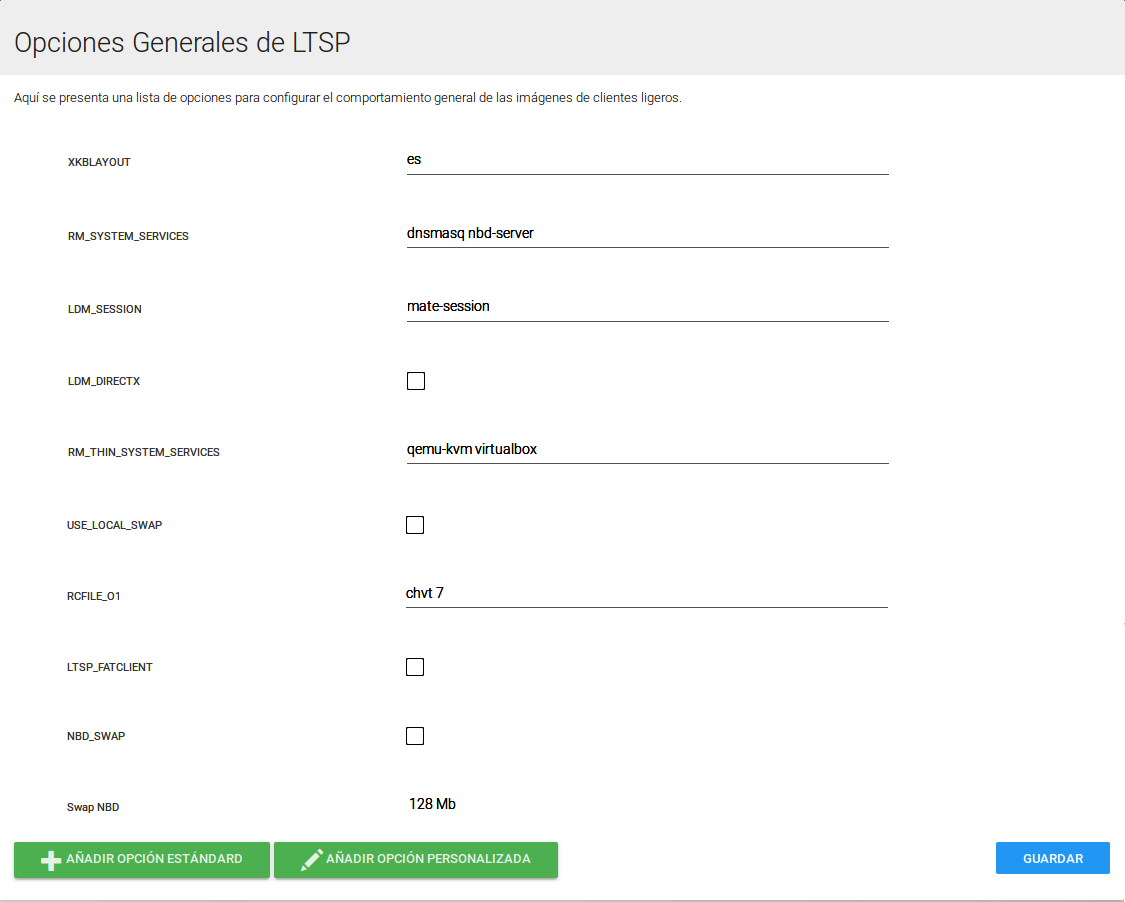Click the 'Añadir opción estándar' button text

tap(154, 859)
